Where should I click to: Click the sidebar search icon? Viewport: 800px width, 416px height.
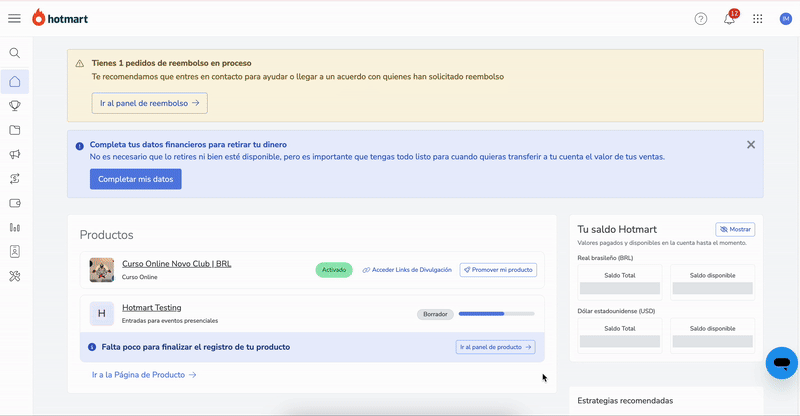tap(15, 53)
